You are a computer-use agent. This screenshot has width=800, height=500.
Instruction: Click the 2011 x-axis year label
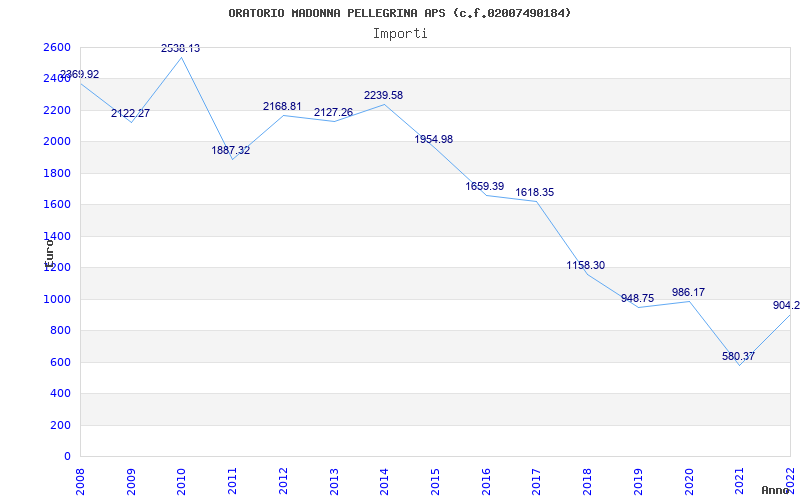(x=232, y=482)
